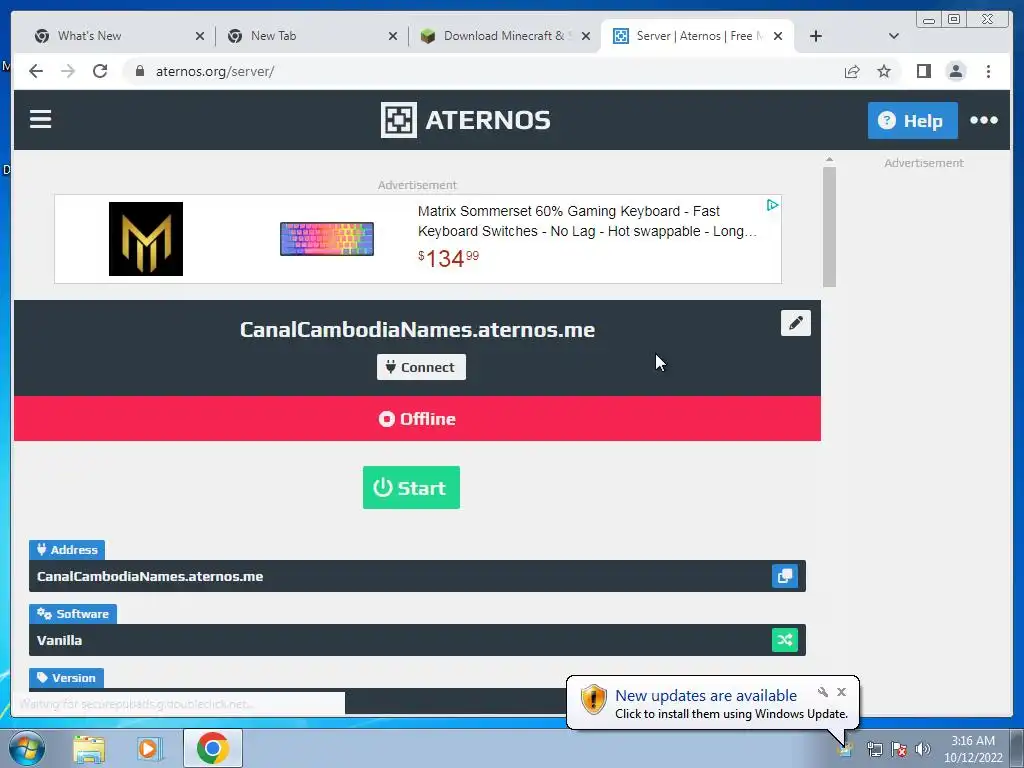This screenshot has width=1024, height=768.
Task: Click the address bar URL
Action: (215, 72)
